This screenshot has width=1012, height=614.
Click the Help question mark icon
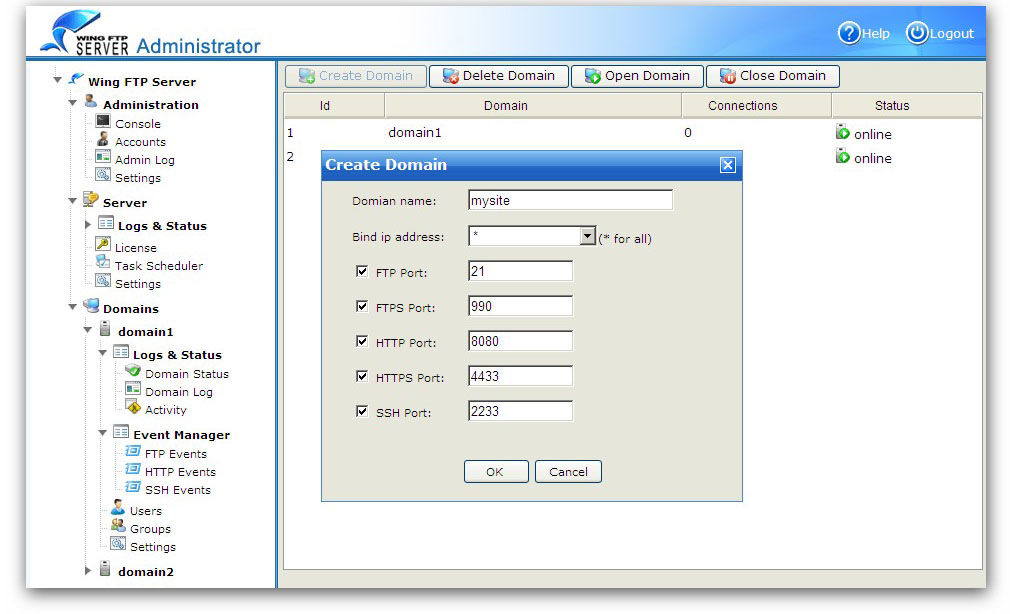(849, 33)
